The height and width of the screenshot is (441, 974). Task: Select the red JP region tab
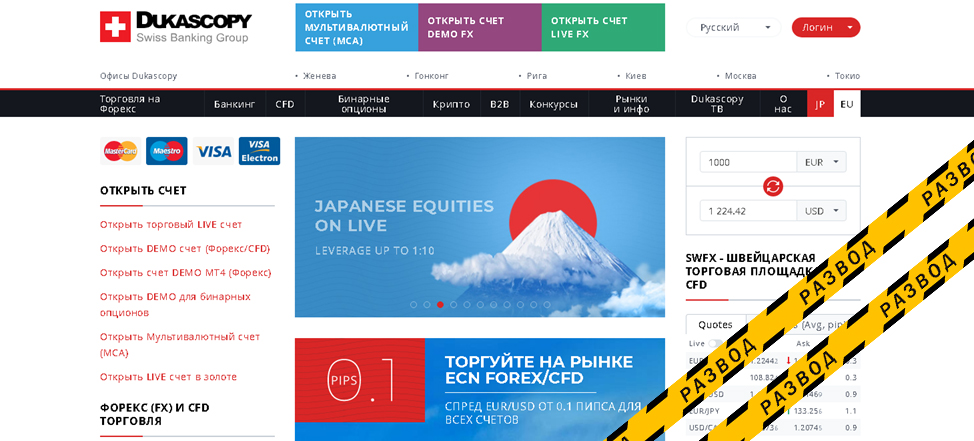(x=820, y=104)
